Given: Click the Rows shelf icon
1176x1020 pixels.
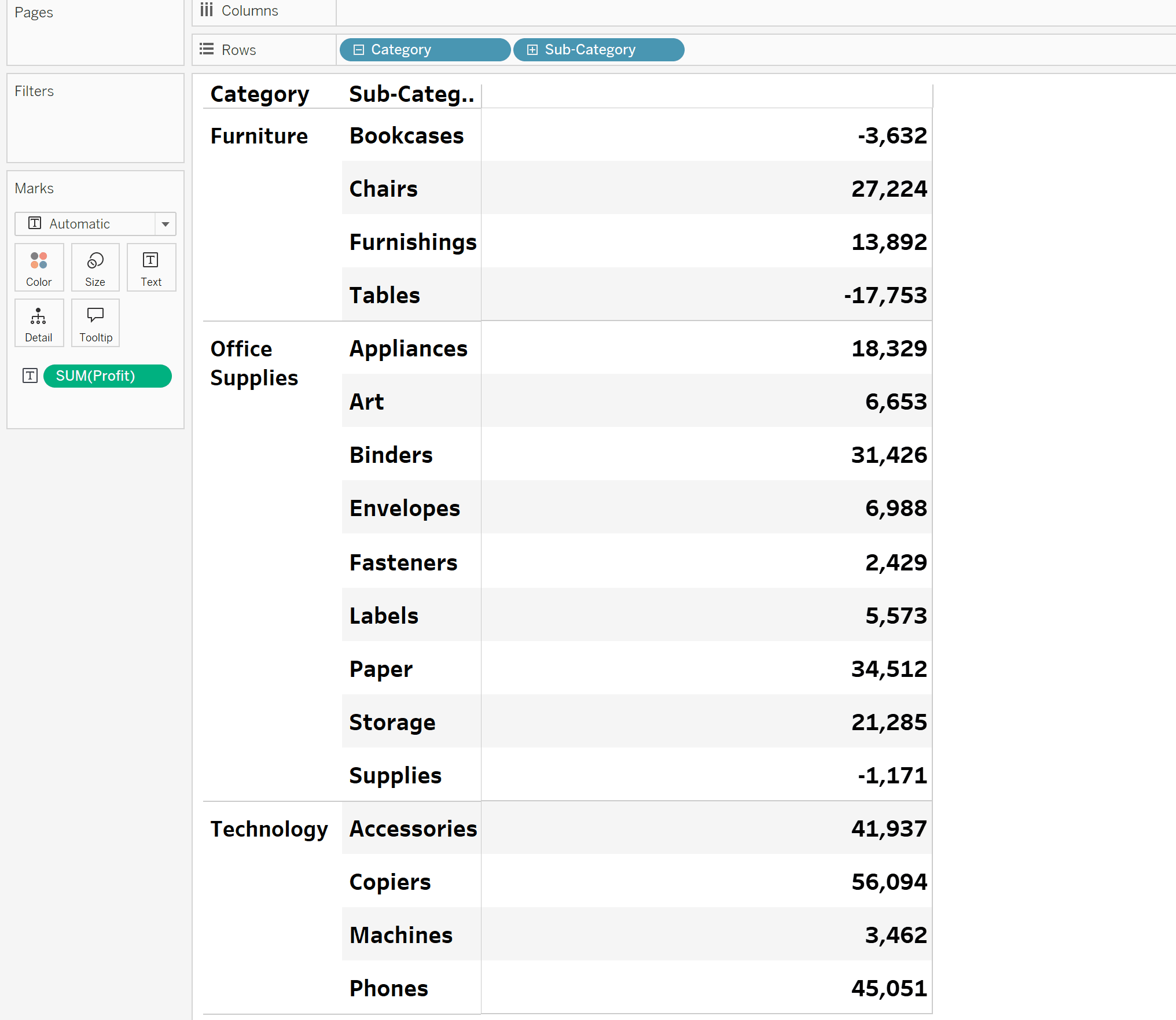Looking at the screenshot, I should point(206,49).
